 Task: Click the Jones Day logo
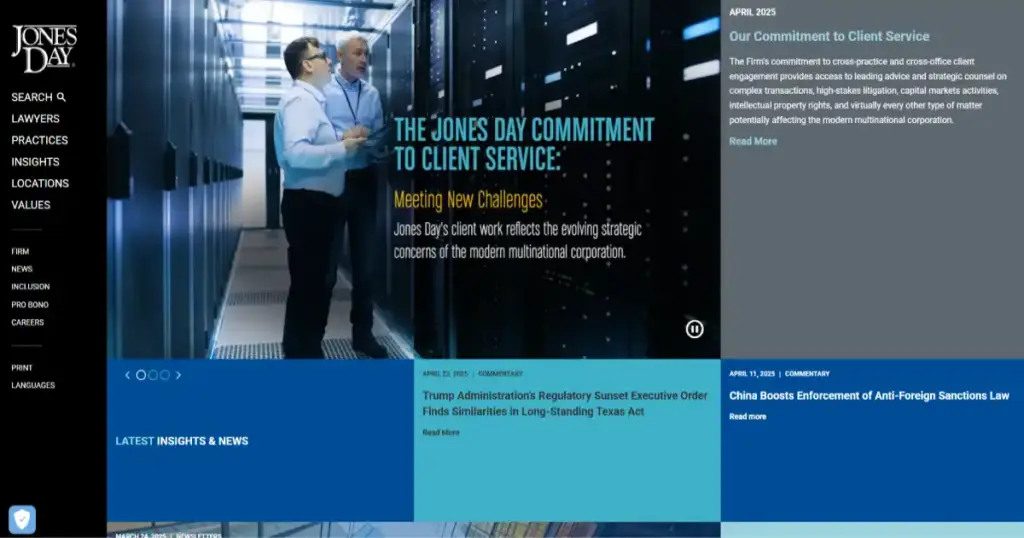click(44, 49)
